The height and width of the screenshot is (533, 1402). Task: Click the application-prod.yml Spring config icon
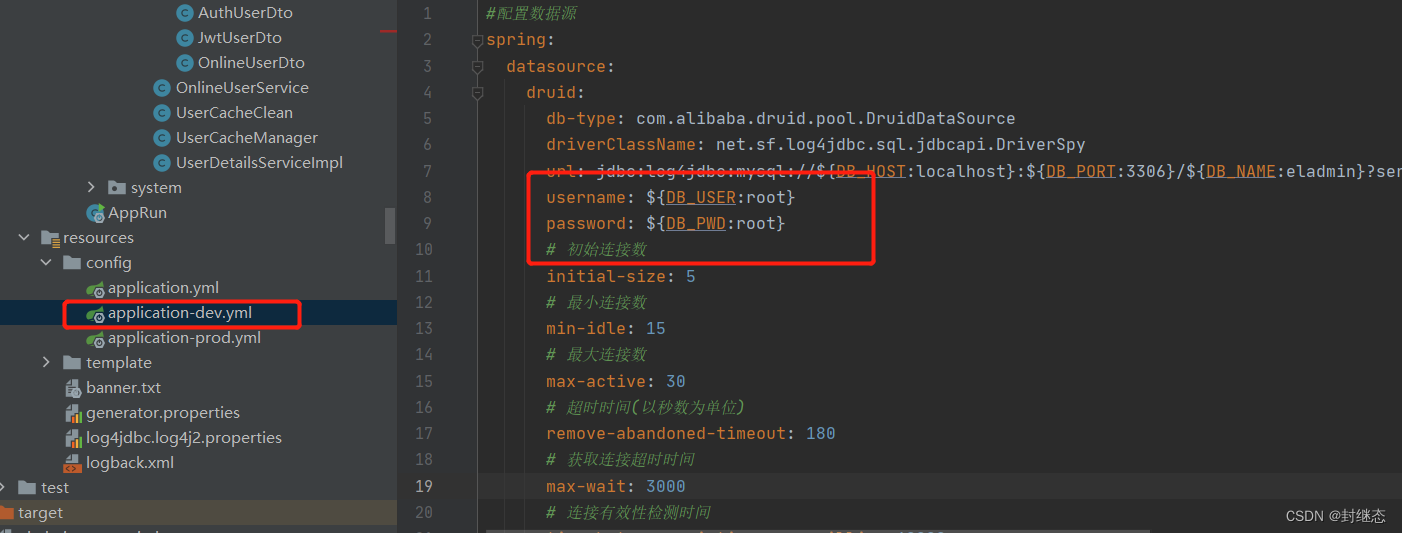[96, 338]
